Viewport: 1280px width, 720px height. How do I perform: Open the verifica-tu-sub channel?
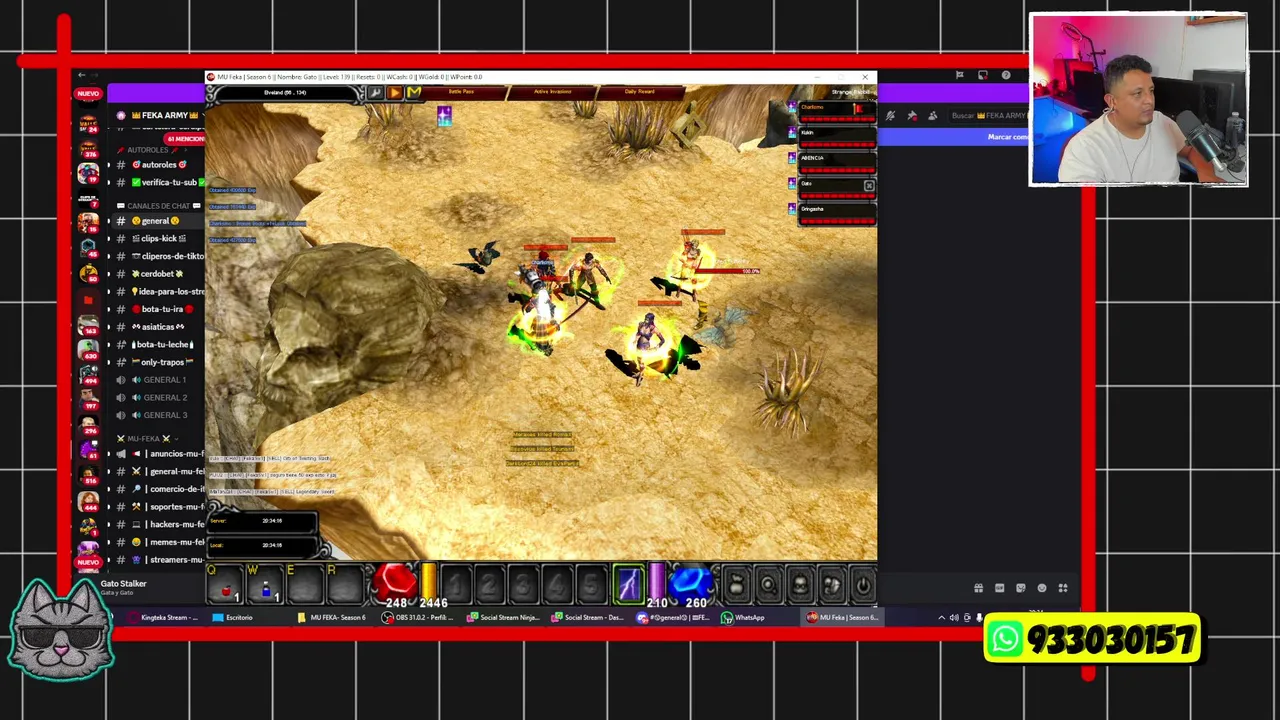click(x=160, y=182)
